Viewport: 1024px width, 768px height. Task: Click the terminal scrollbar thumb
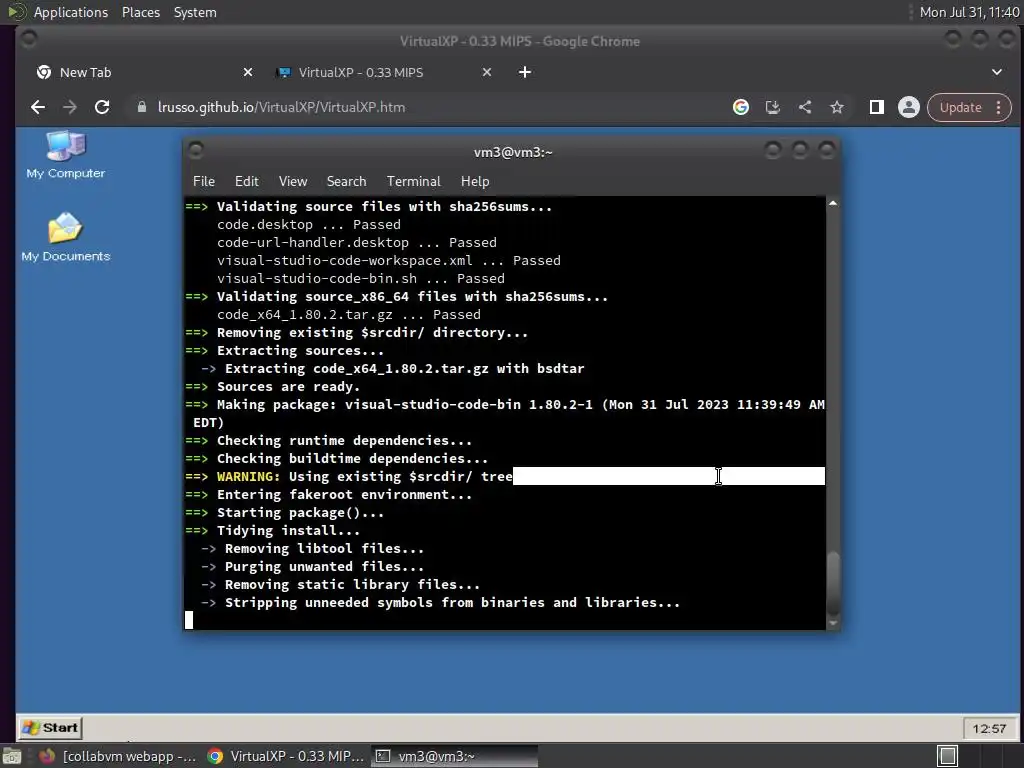pos(833,583)
